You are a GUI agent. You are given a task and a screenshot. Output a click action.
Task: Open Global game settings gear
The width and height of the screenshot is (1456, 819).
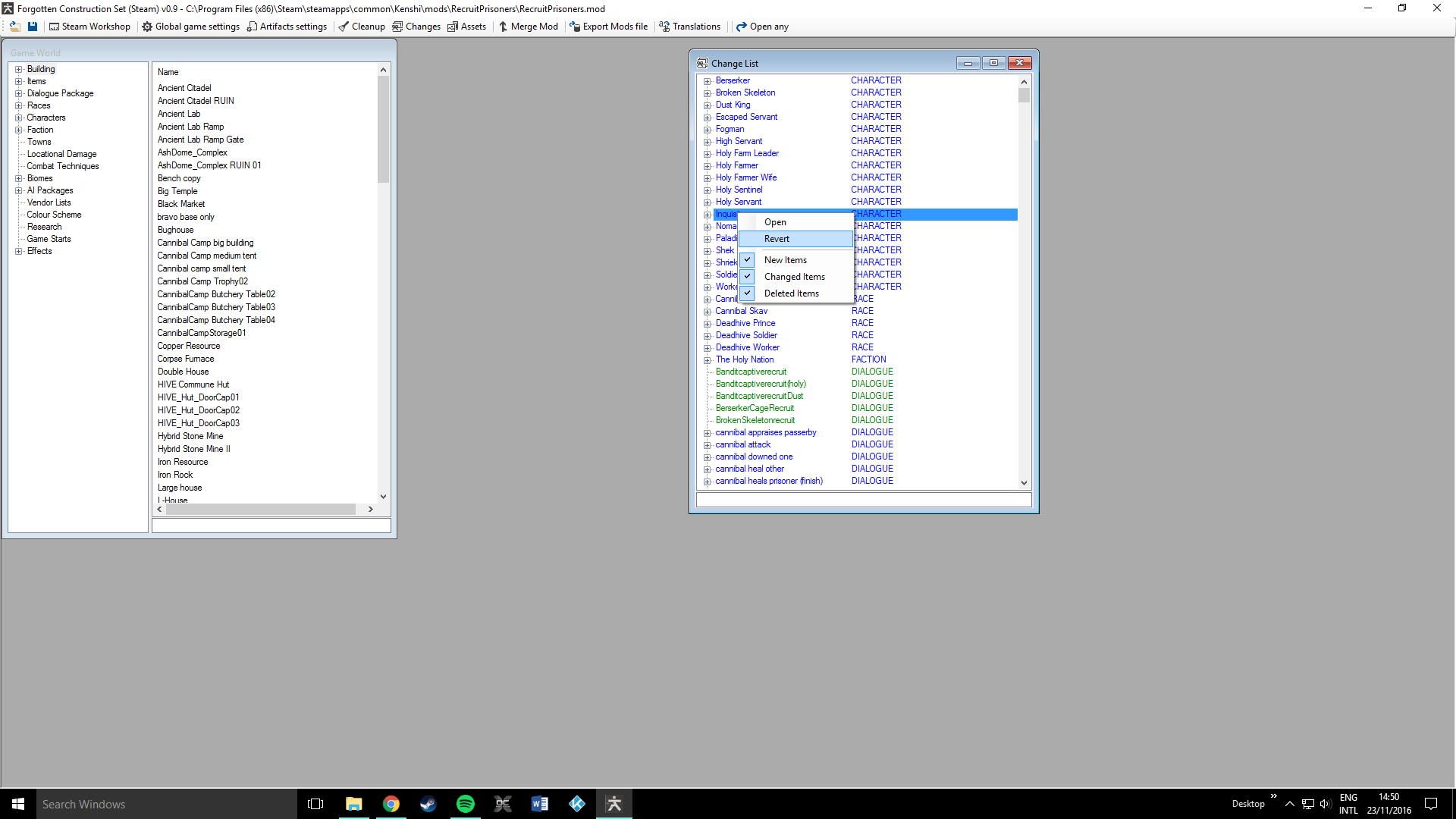point(190,27)
